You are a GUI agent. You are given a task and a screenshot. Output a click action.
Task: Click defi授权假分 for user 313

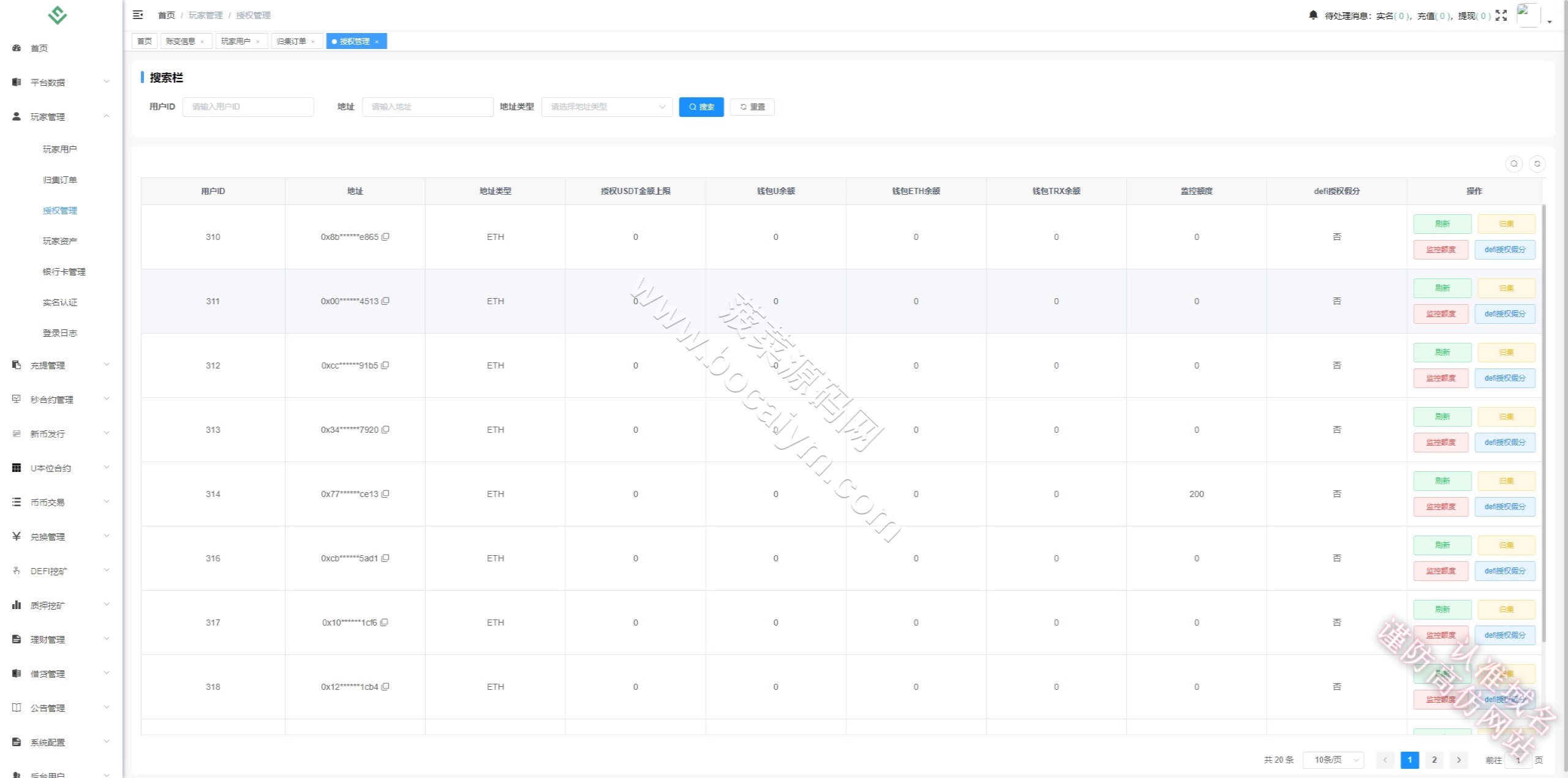[1505, 442]
